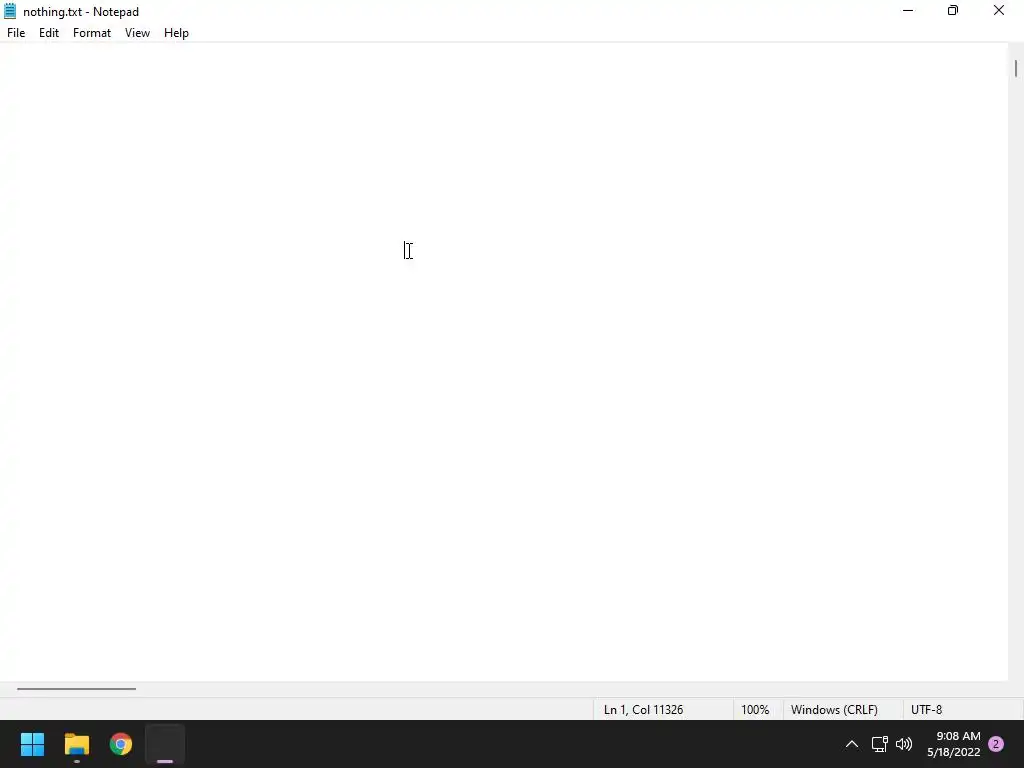Image resolution: width=1024 pixels, height=768 pixels.
Task: Open the volume speaker tray icon
Action: 904,744
